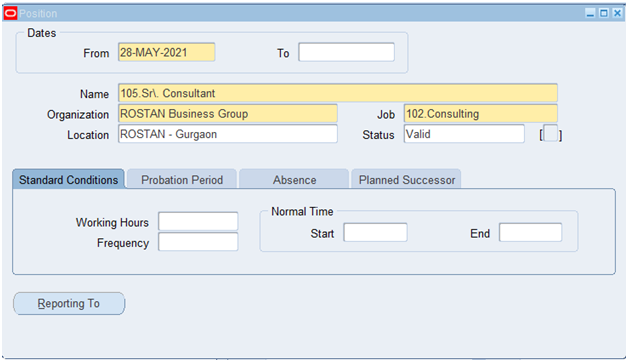Click the Job field with 102.Consulting
628x362 pixels.
pos(481,113)
